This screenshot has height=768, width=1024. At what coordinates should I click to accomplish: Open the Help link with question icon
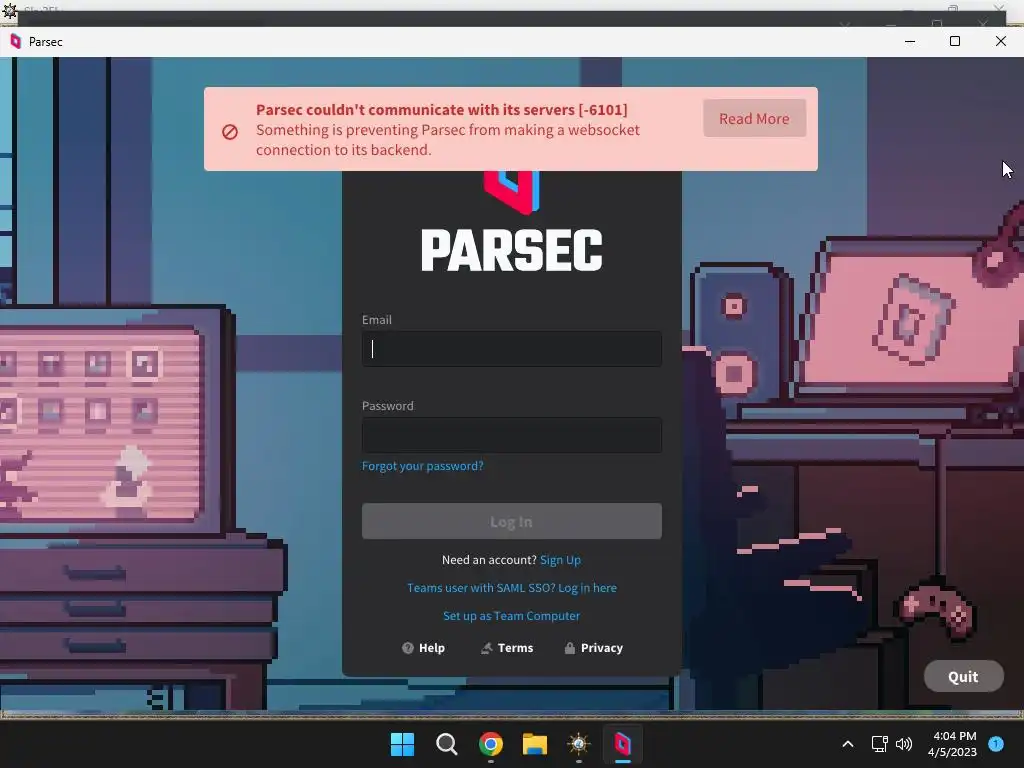(423, 648)
